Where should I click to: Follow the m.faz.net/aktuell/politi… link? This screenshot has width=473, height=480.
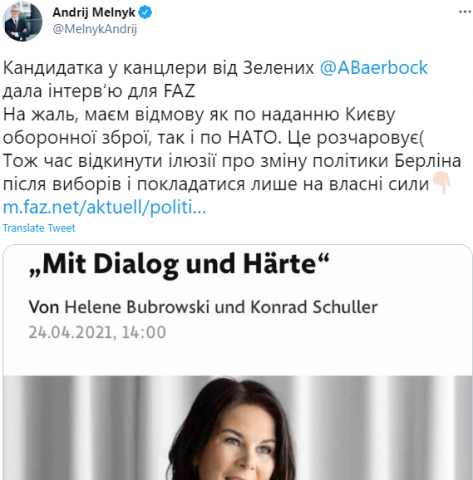click(104, 208)
